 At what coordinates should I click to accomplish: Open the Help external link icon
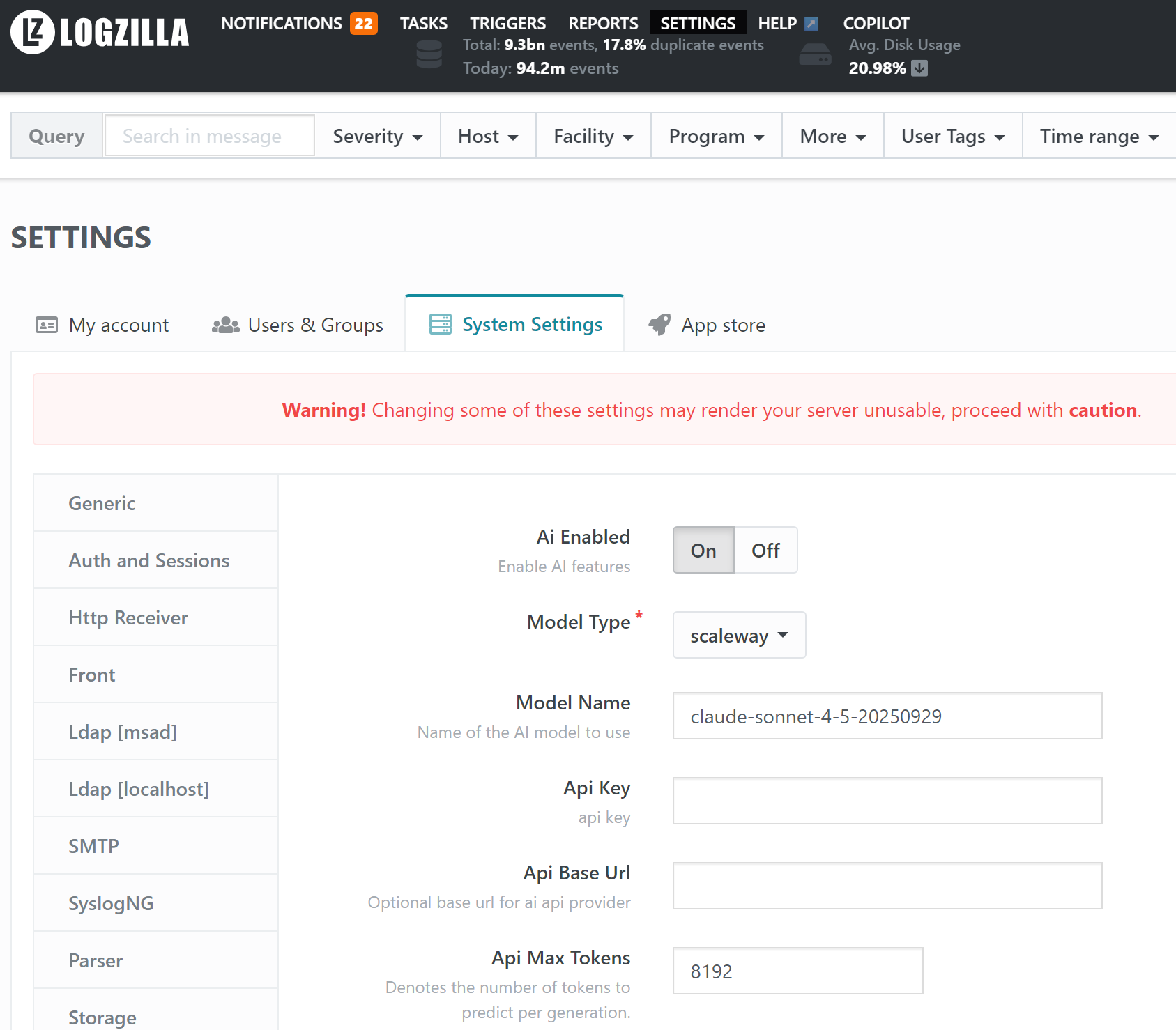(x=811, y=23)
